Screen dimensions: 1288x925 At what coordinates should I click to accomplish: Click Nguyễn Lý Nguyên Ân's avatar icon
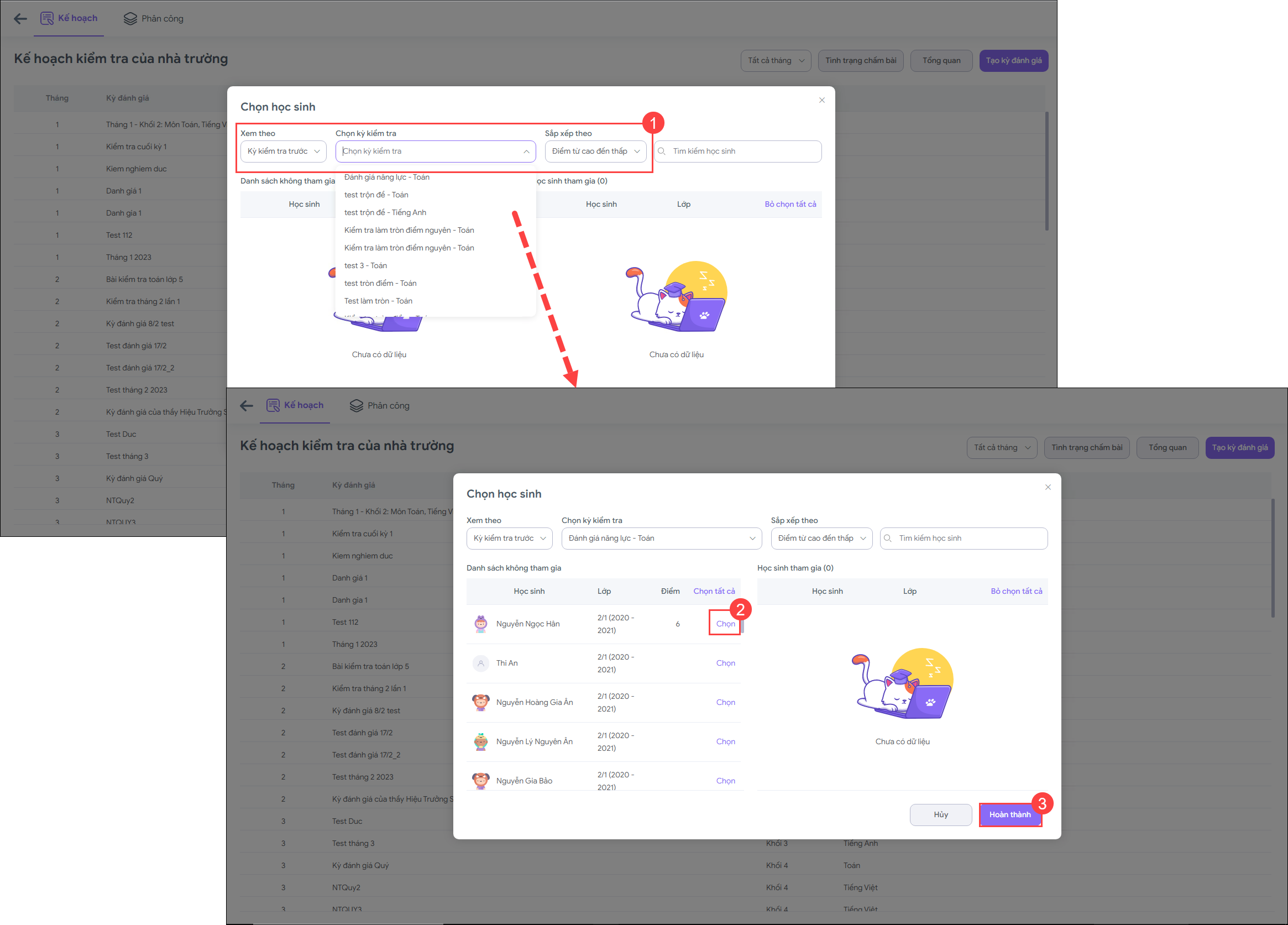point(480,741)
